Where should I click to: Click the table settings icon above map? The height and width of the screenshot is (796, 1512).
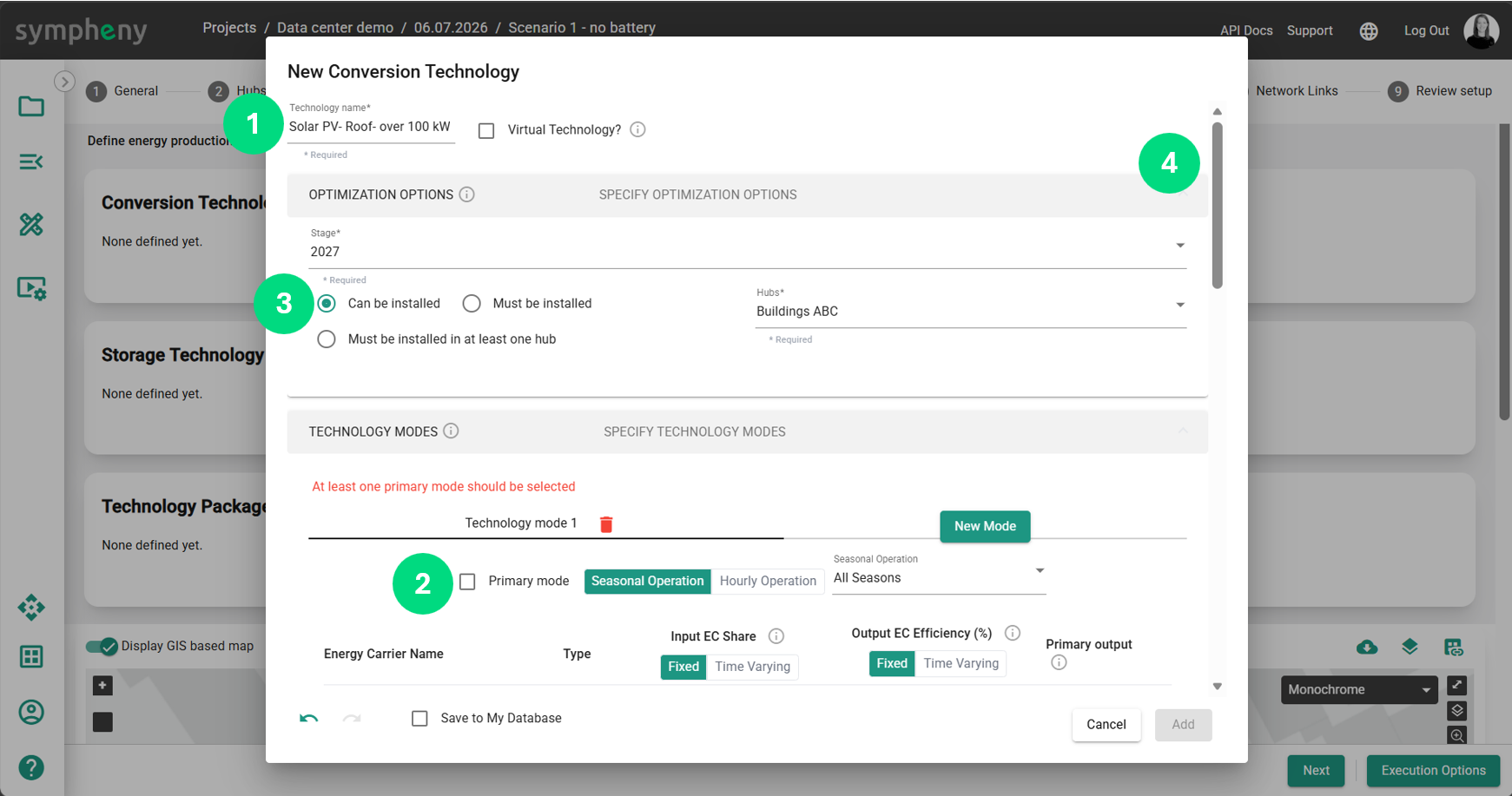point(1454,647)
